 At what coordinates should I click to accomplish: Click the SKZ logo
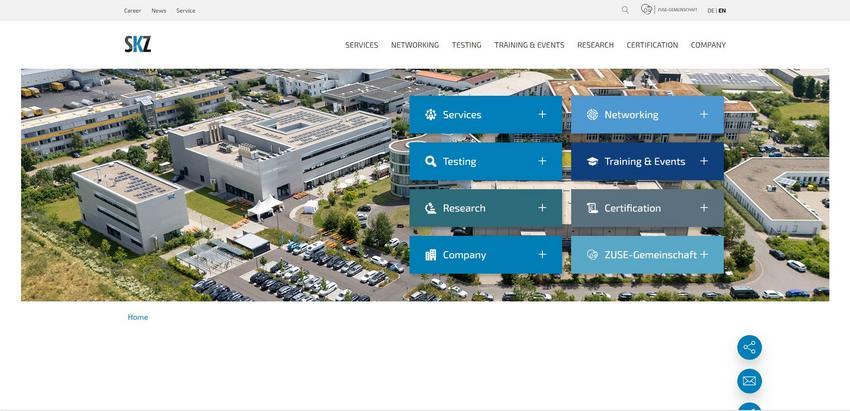tap(138, 44)
